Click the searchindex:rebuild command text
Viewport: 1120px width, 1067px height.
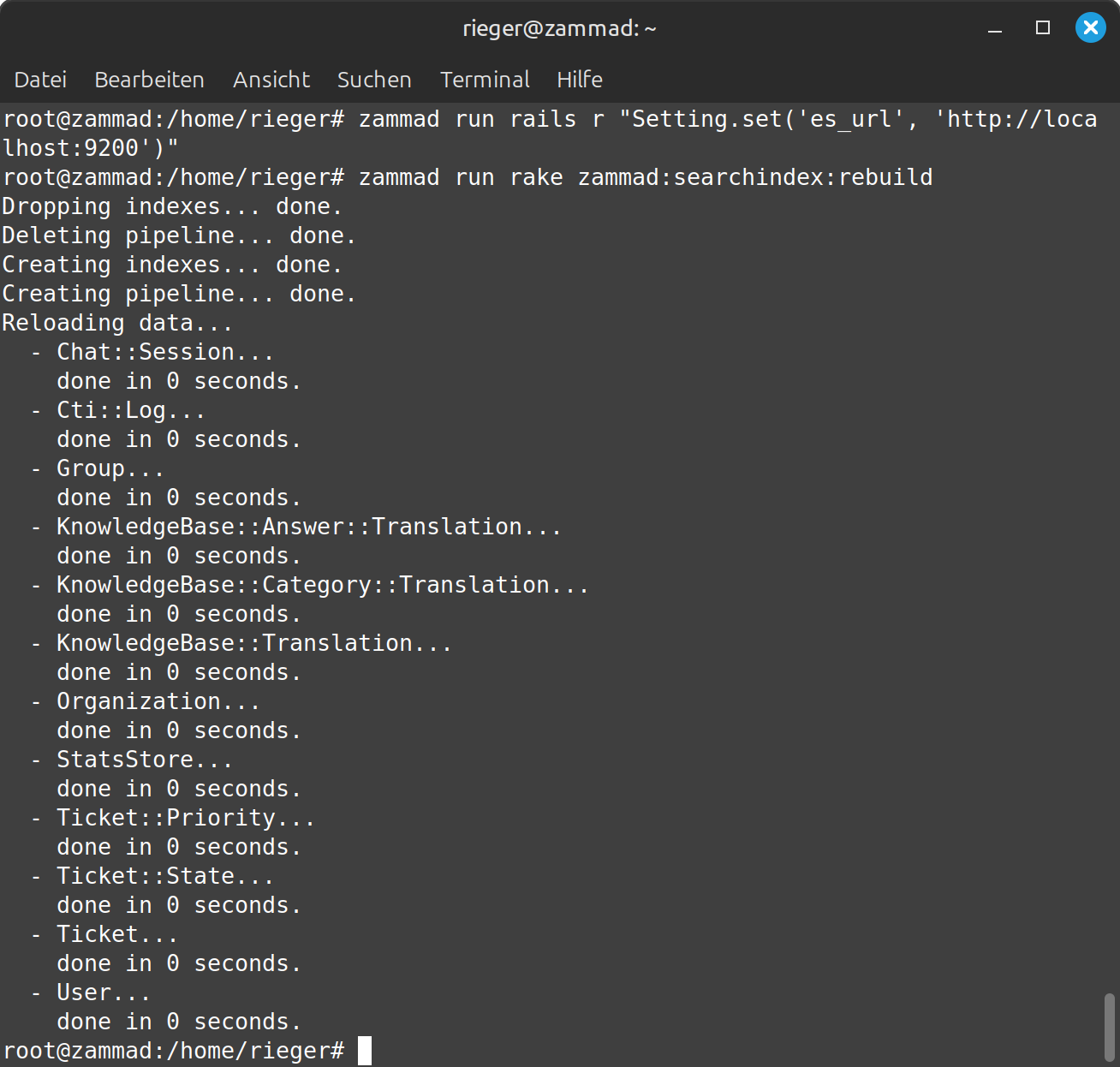(x=755, y=177)
